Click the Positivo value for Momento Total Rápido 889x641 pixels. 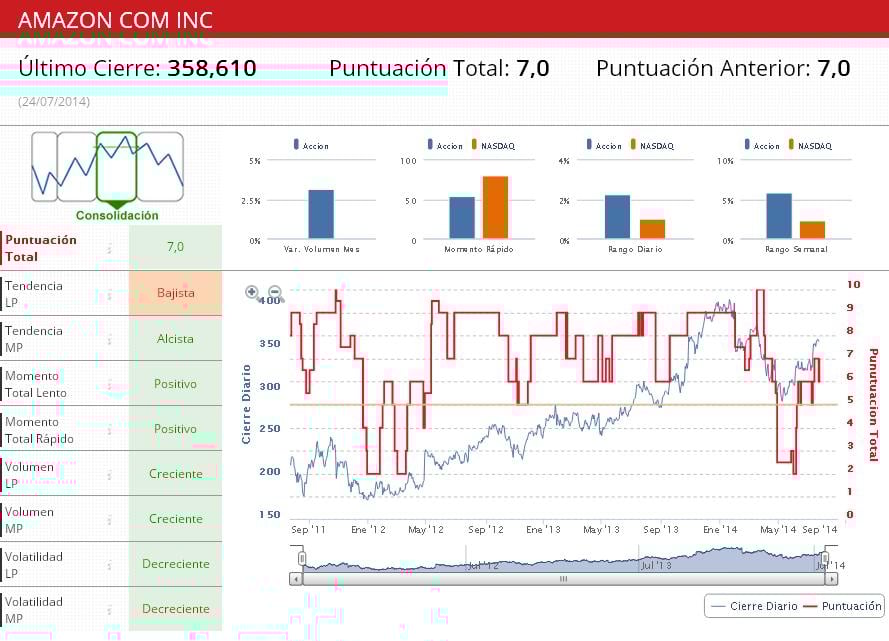click(175, 429)
